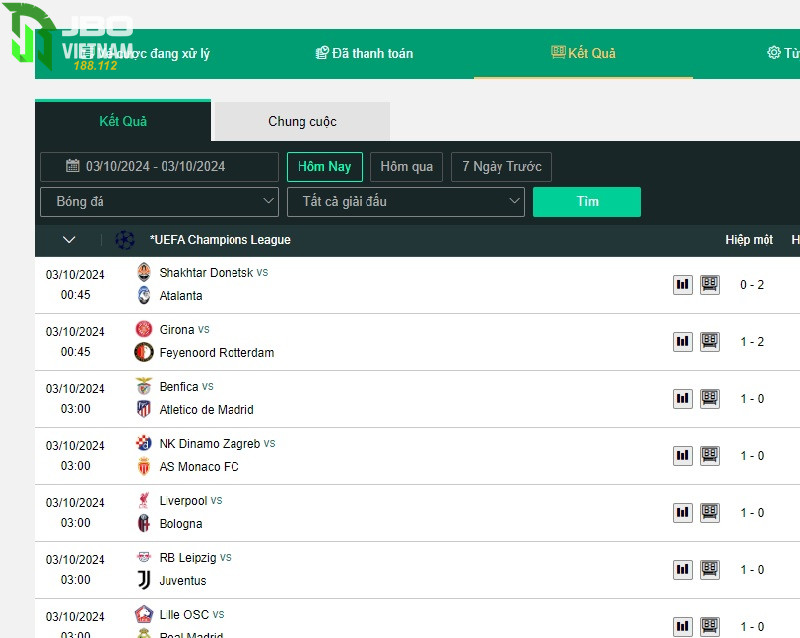
Task: Open scoreboard icon for RB Leipzig match
Action: [710, 570]
